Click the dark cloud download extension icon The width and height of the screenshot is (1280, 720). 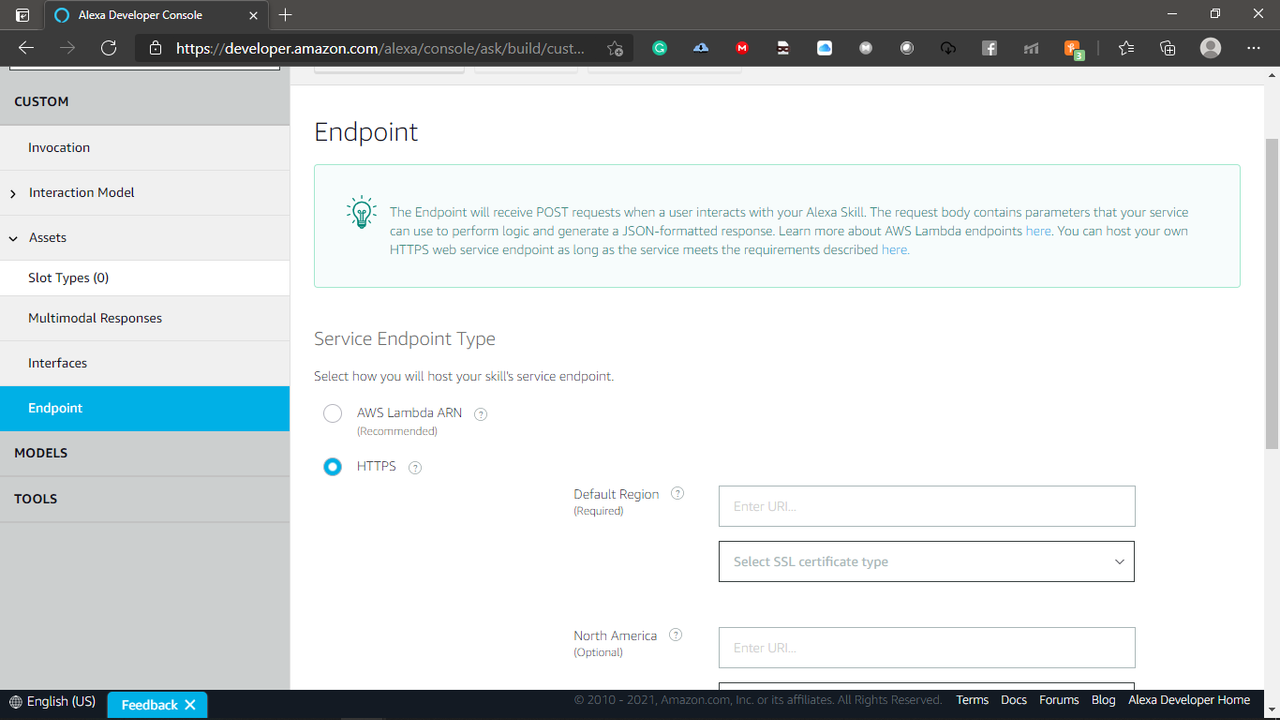[x=948, y=48]
